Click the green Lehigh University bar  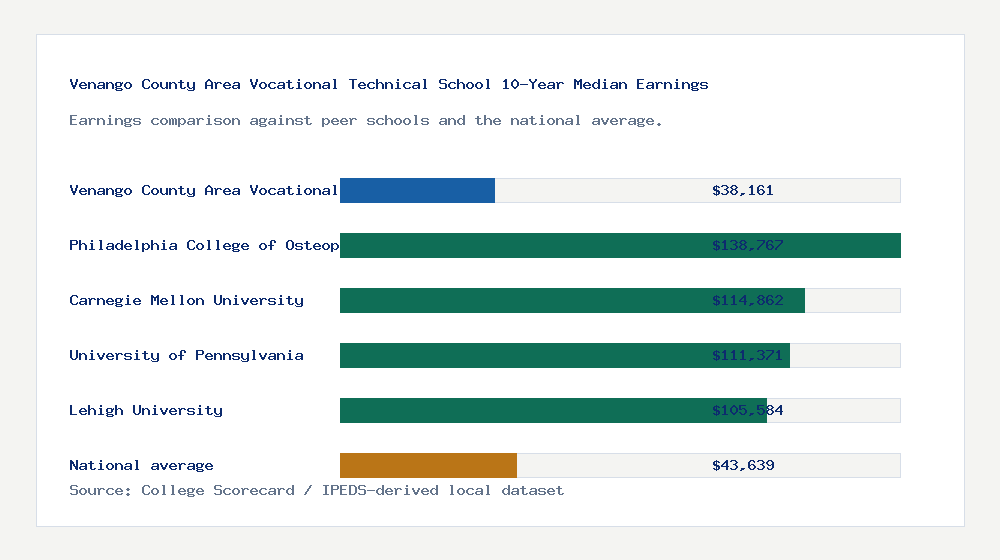553,410
